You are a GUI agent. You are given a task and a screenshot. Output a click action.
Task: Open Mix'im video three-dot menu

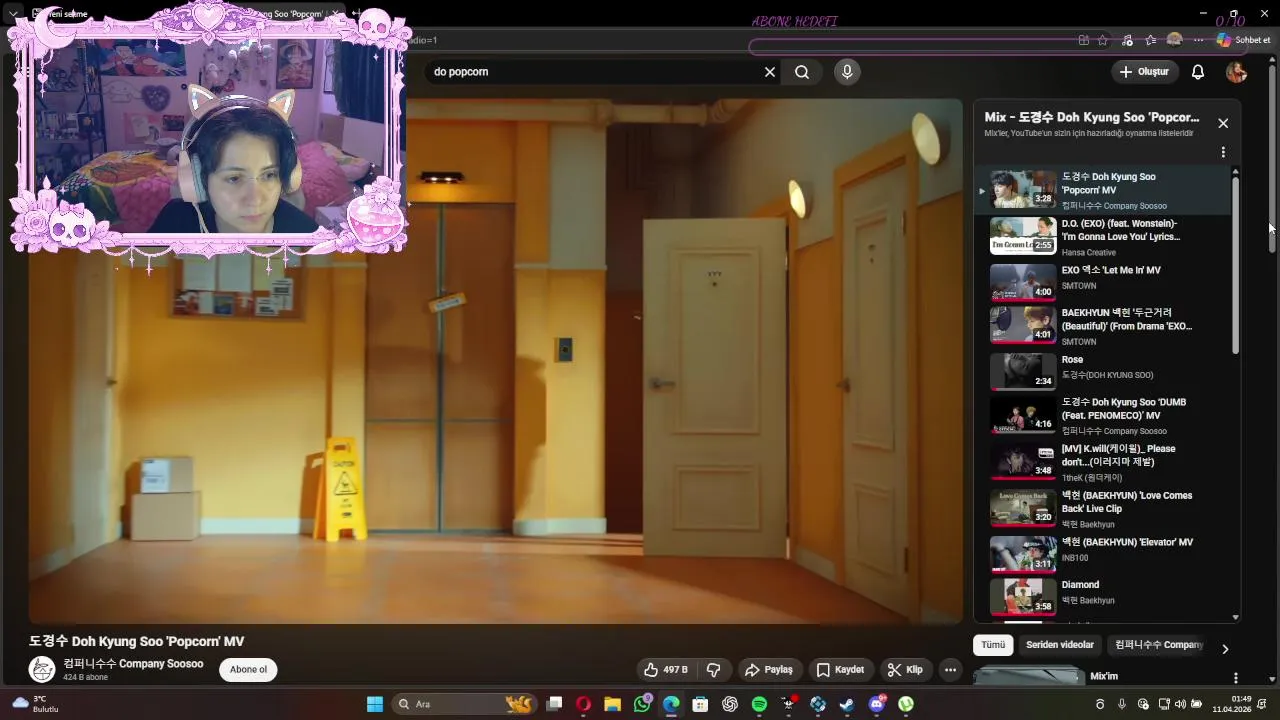[1235, 678]
